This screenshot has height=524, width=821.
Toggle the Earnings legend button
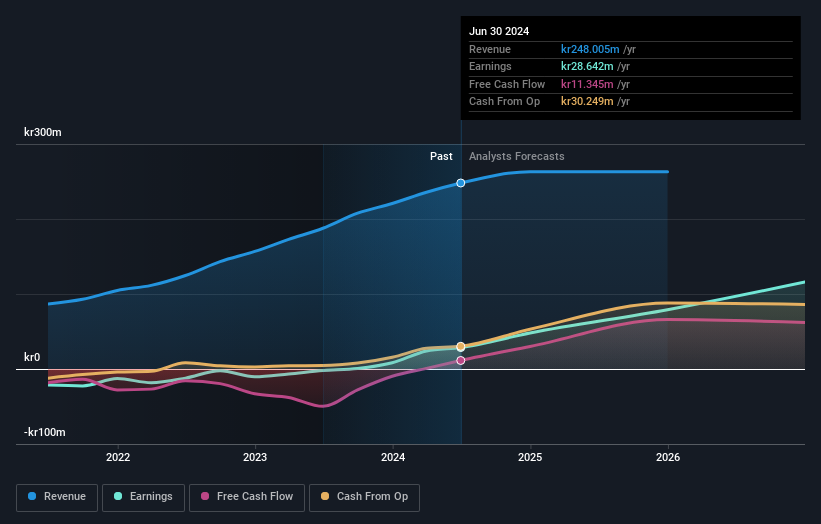click(x=143, y=497)
